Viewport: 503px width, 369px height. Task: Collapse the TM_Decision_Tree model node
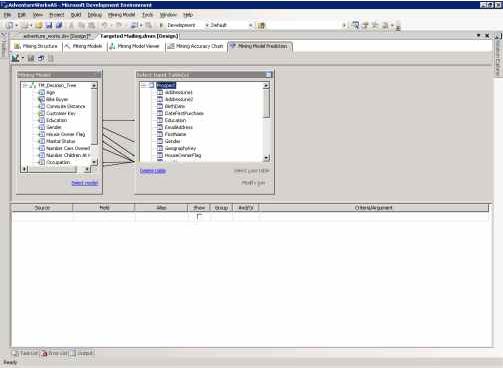point(25,86)
